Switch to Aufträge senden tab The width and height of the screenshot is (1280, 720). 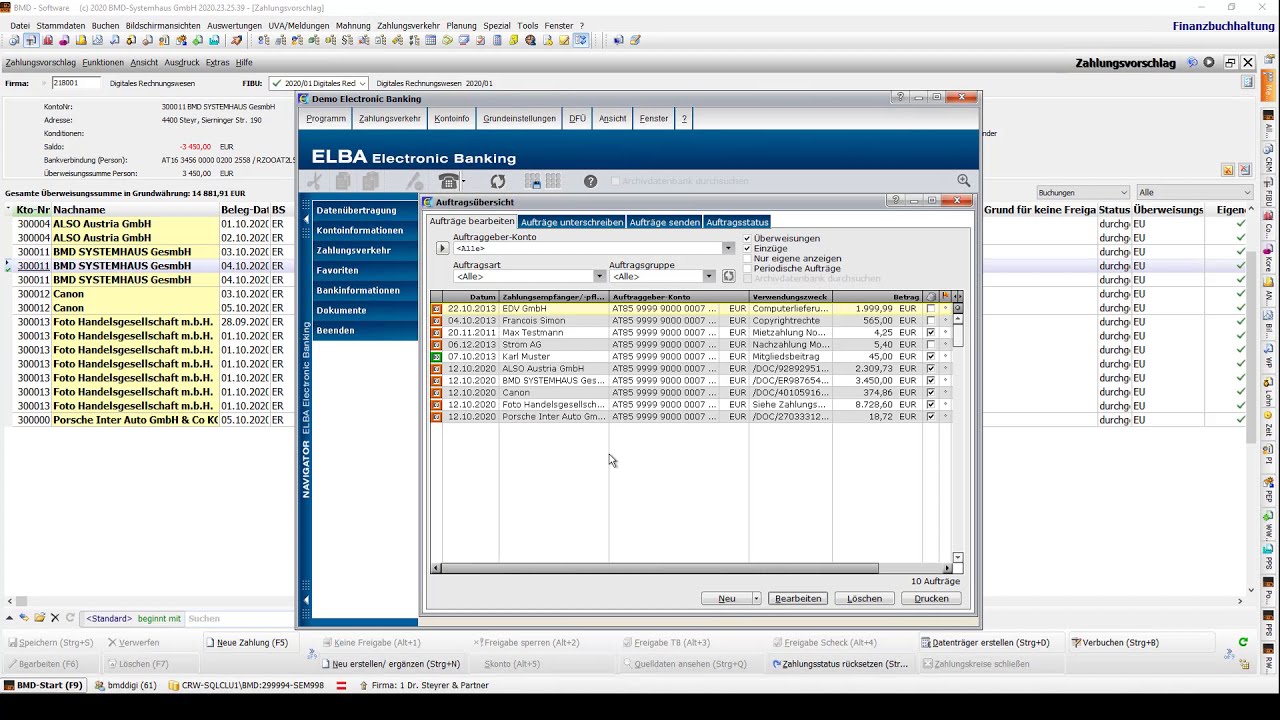pyautogui.click(x=664, y=222)
